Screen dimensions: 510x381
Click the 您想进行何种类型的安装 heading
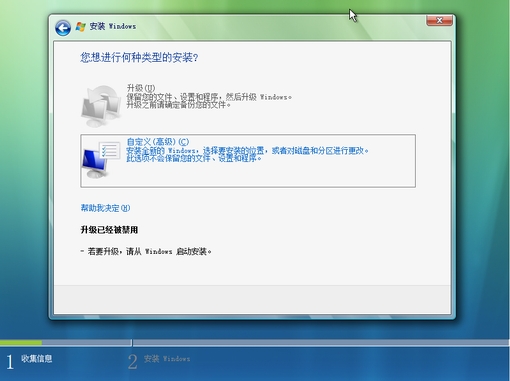139,58
